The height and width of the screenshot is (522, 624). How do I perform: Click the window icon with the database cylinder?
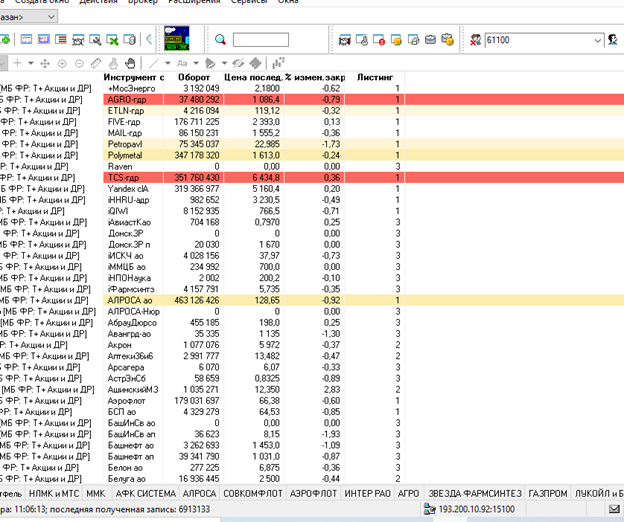pyautogui.click(x=130, y=40)
